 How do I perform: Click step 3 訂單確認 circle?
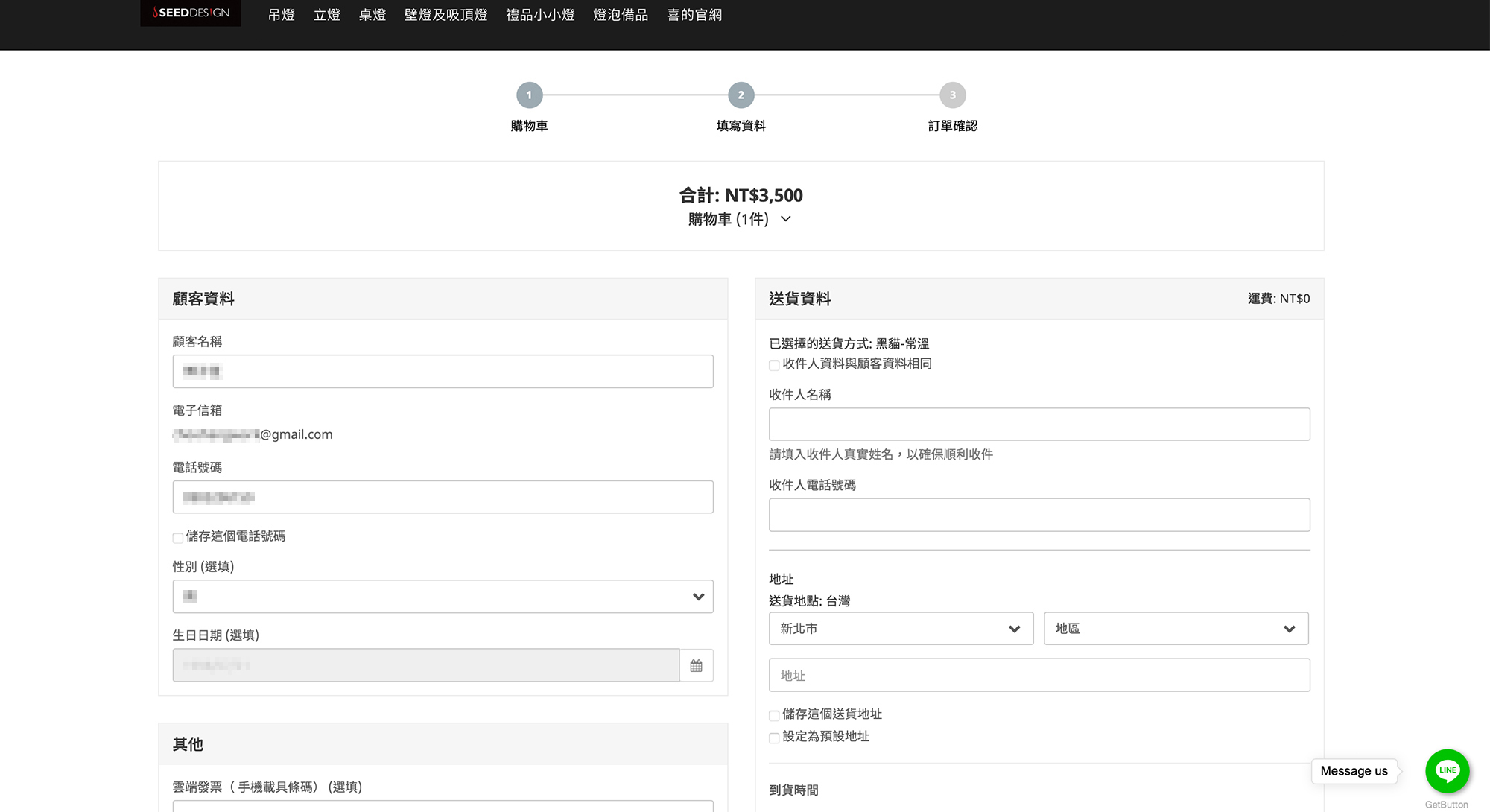[952, 95]
